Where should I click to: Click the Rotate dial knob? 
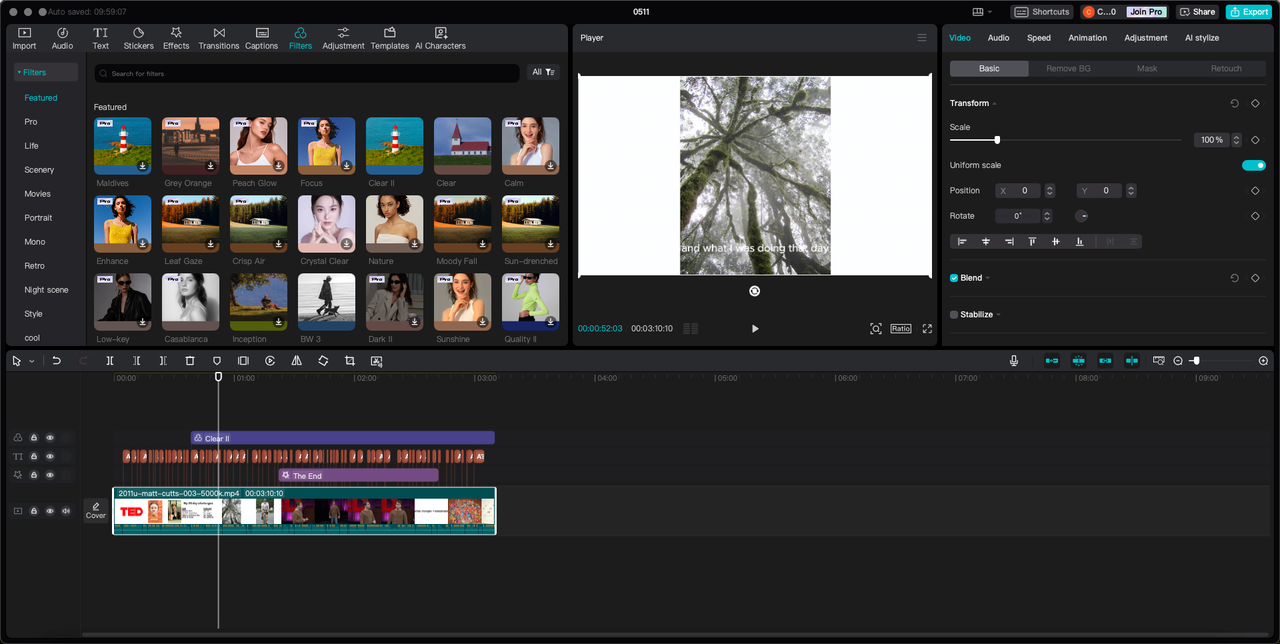coord(1082,216)
